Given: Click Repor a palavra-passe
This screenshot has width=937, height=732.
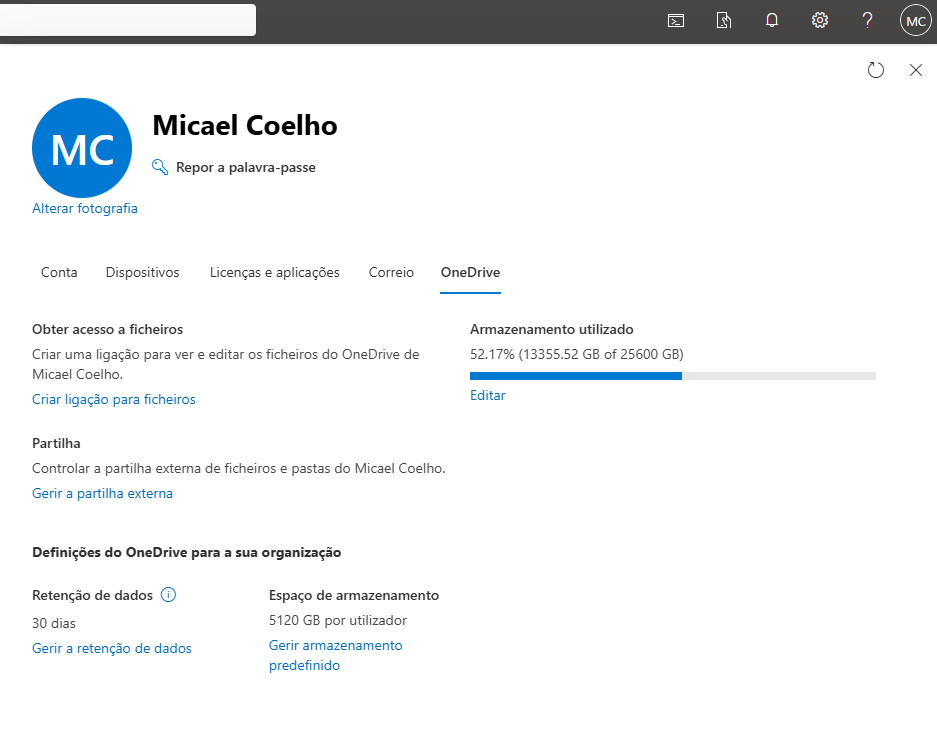Looking at the screenshot, I should click(246, 167).
